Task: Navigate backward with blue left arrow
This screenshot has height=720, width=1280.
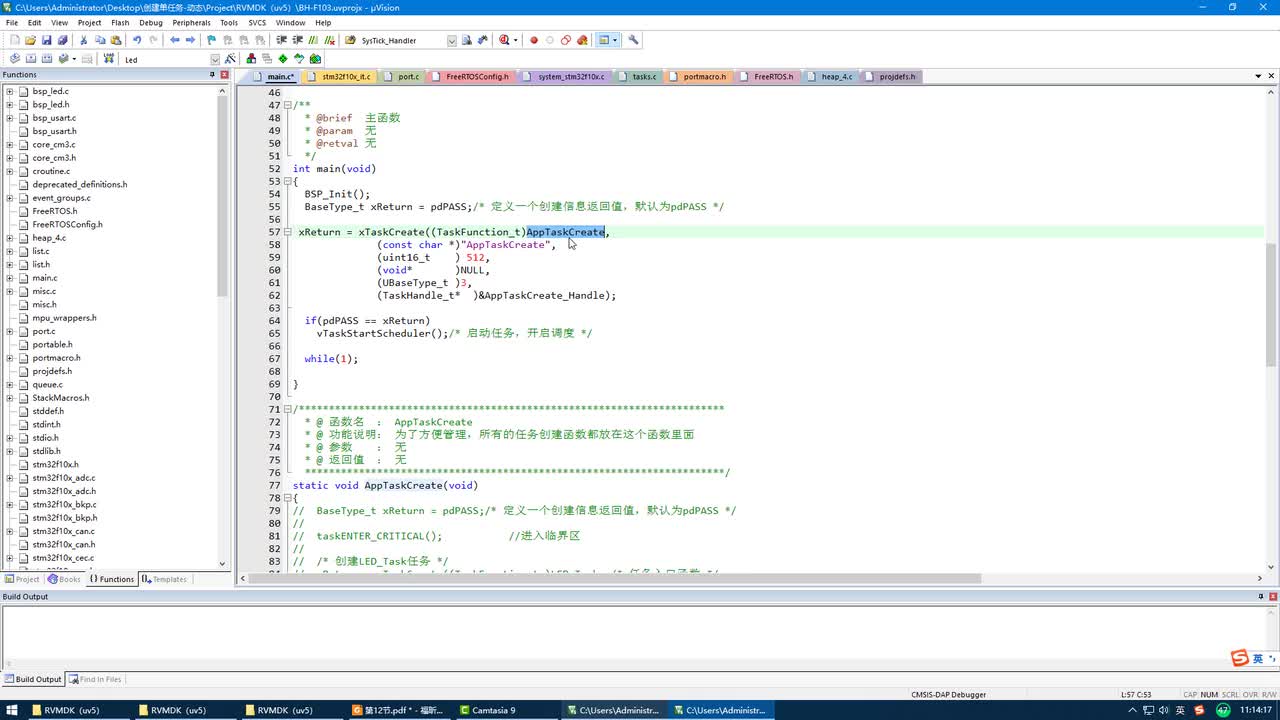Action: click(x=175, y=40)
